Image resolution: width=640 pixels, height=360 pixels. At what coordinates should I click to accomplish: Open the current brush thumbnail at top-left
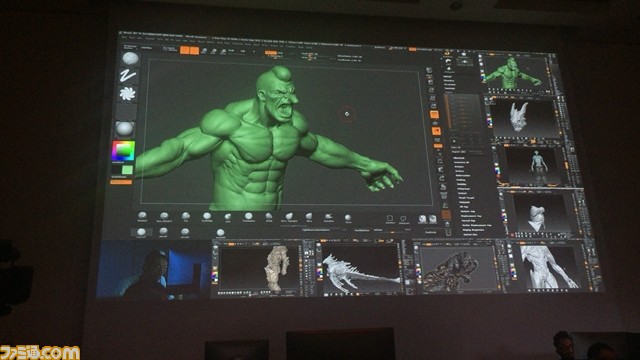(130, 58)
